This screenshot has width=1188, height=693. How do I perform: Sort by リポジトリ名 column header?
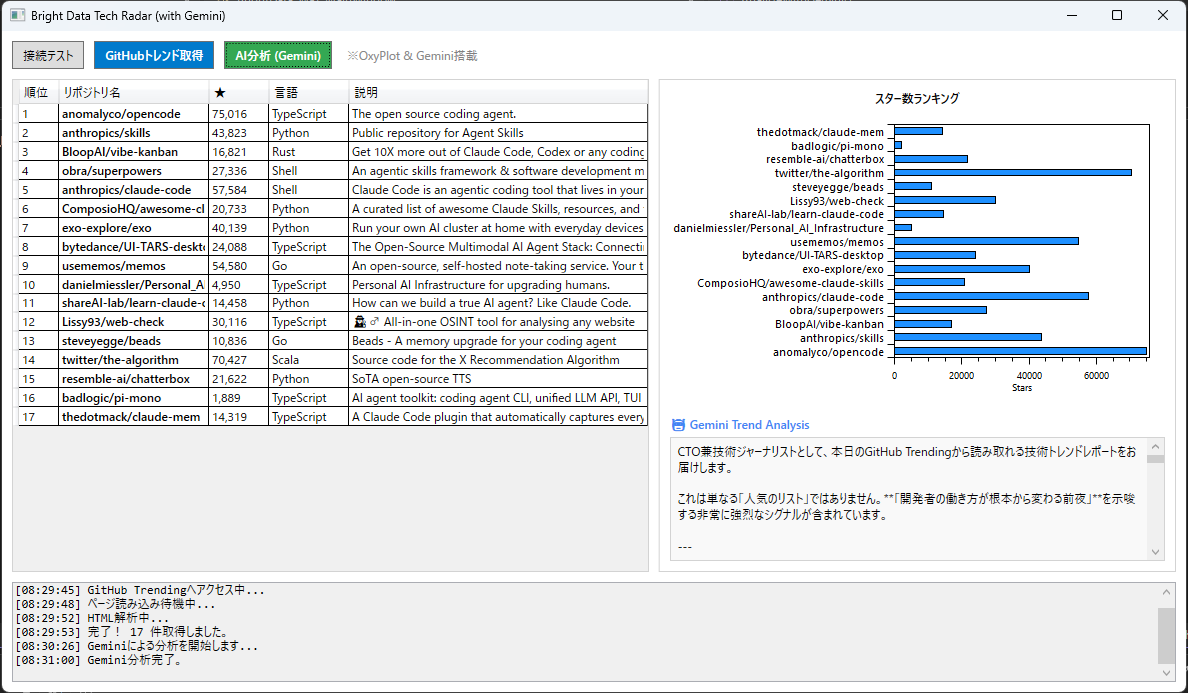pyautogui.click(x=133, y=92)
